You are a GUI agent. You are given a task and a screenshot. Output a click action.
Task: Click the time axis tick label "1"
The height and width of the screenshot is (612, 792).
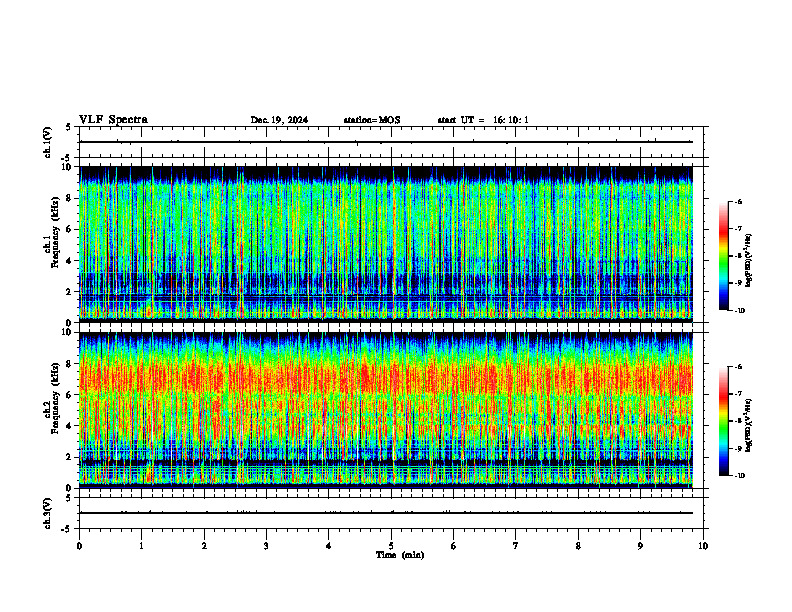tap(141, 546)
